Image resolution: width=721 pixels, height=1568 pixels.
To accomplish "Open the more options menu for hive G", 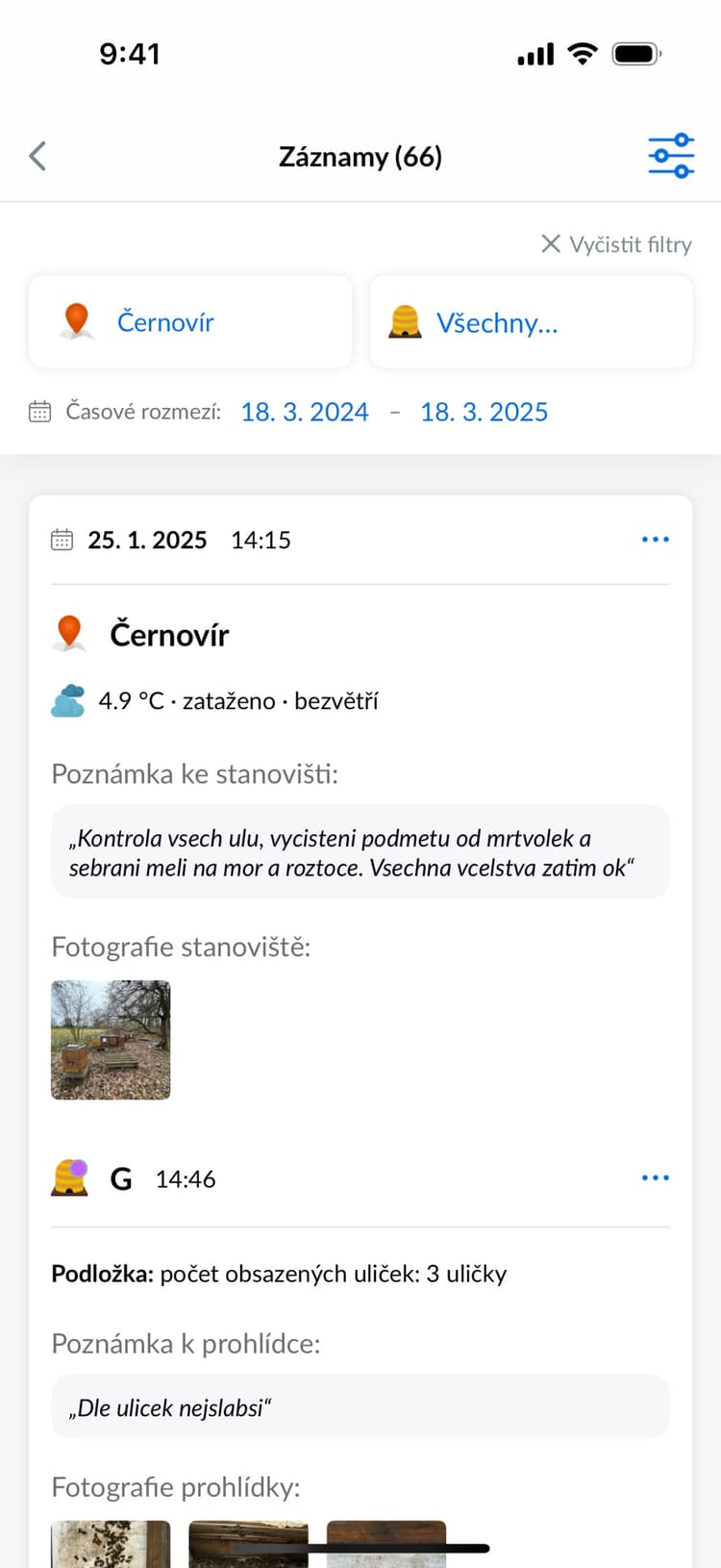I will coord(655,1178).
